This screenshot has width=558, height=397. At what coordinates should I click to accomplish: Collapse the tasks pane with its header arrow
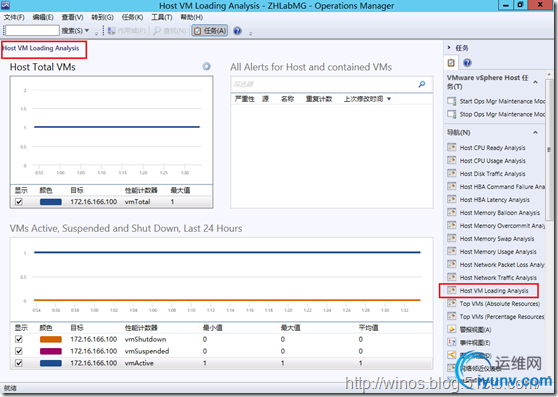449,47
